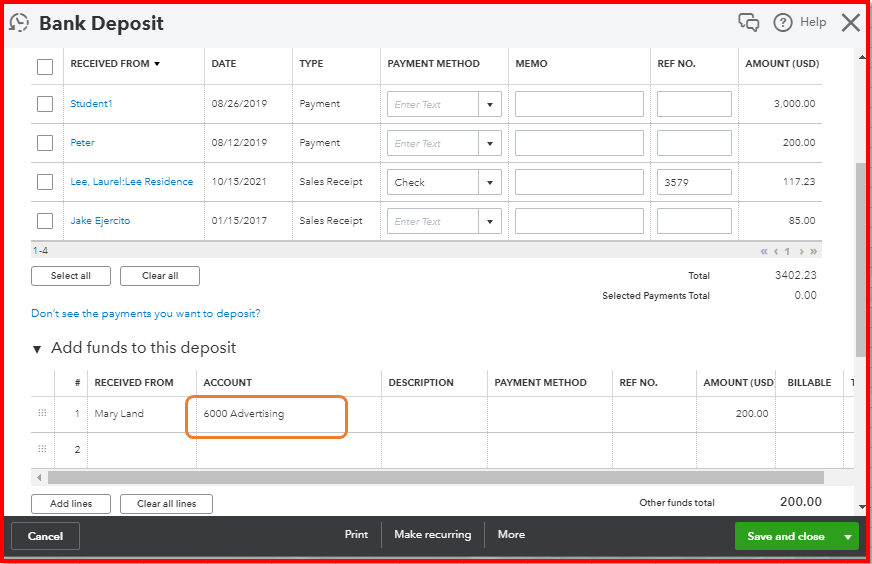Click the Print option

[x=356, y=535]
